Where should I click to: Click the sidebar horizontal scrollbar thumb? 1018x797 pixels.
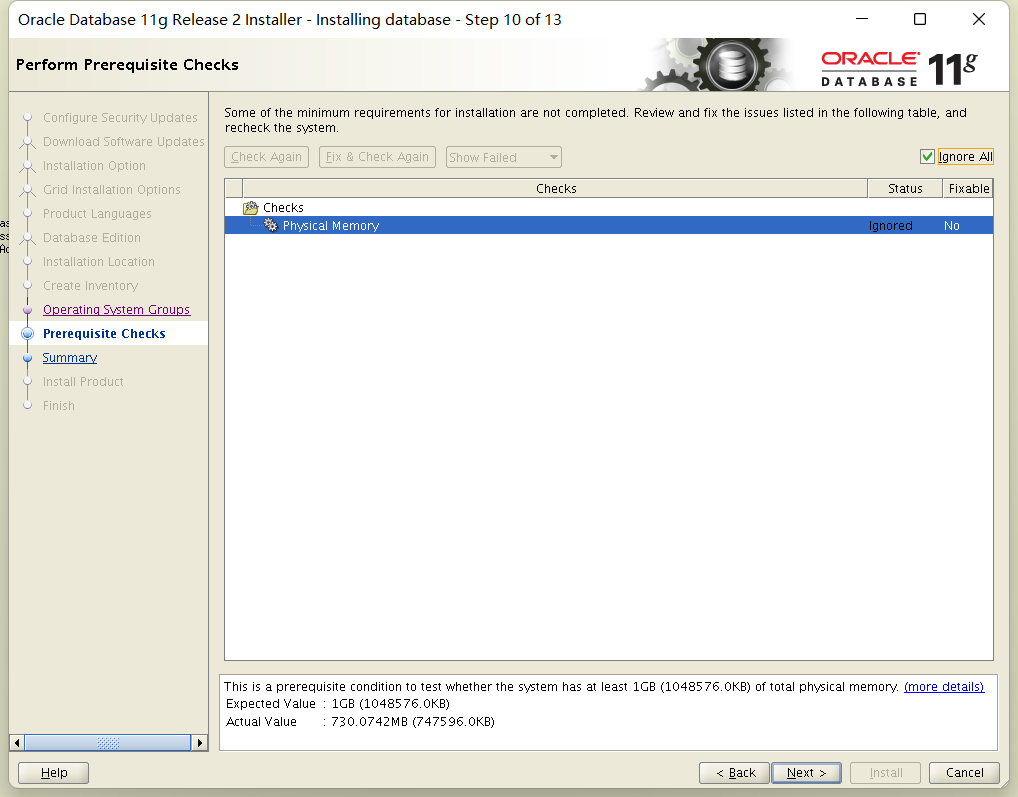(x=108, y=742)
